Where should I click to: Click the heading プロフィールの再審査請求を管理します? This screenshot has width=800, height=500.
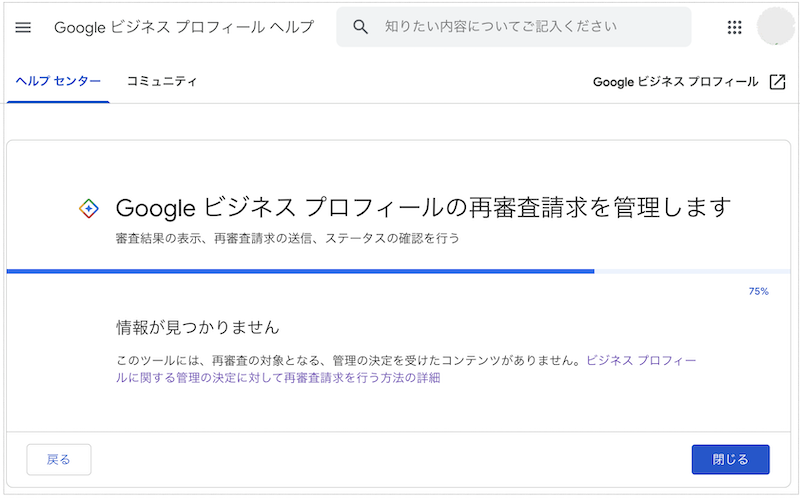click(x=518, y=208)
